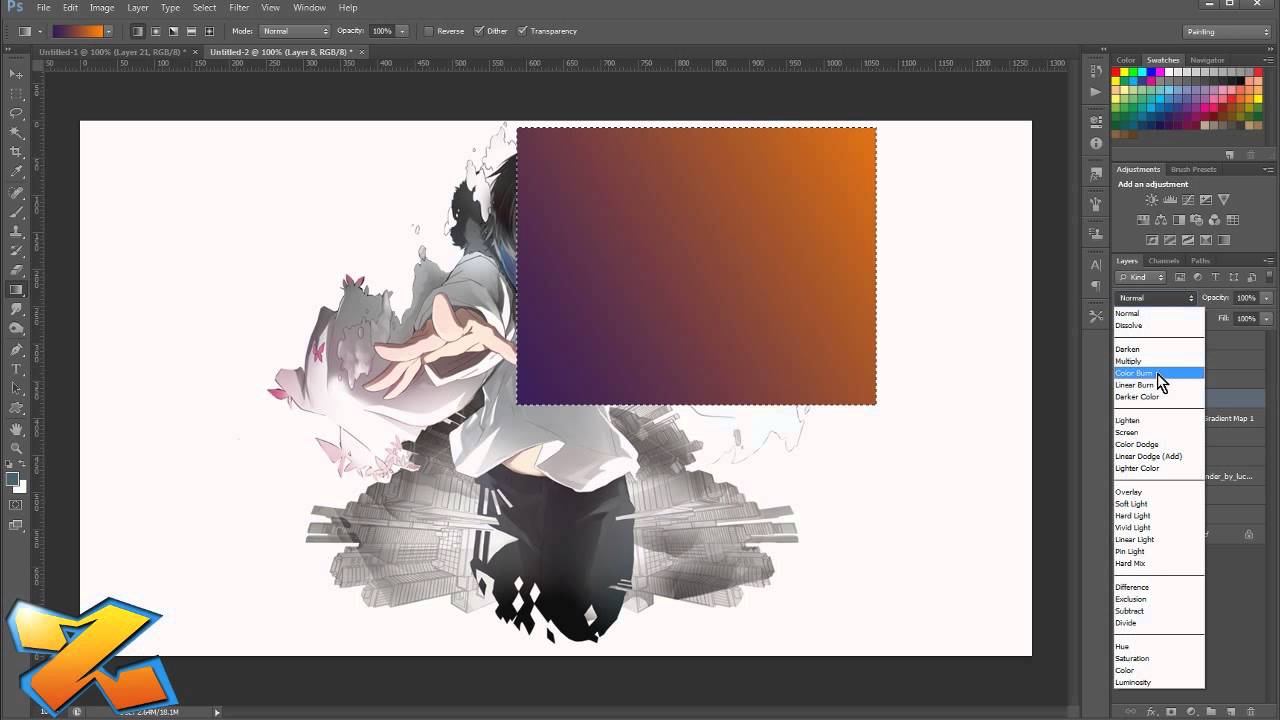Select the Crop tool
Image resolution: width=1280 pixels, height=720 pixels.
point(16,152)
